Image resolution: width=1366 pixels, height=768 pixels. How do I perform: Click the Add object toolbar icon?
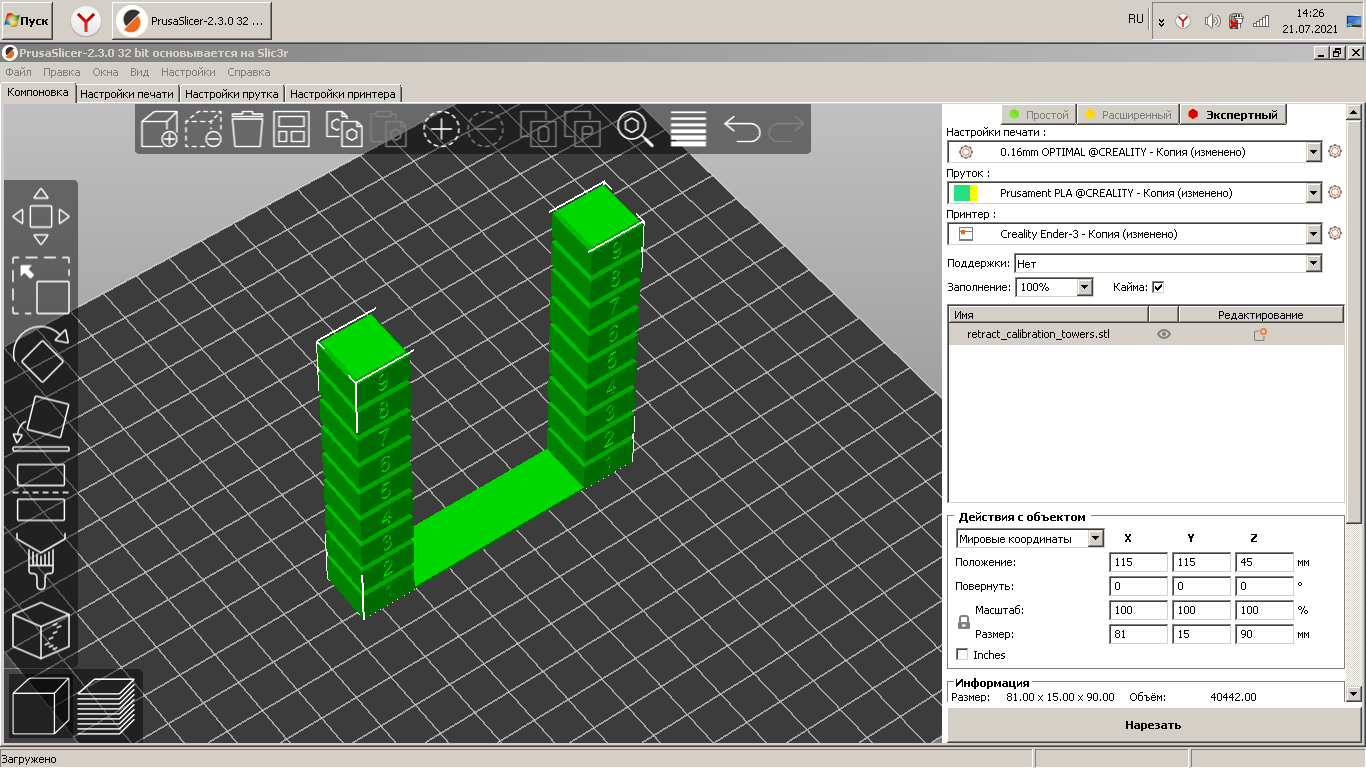[x=159, y=129]
